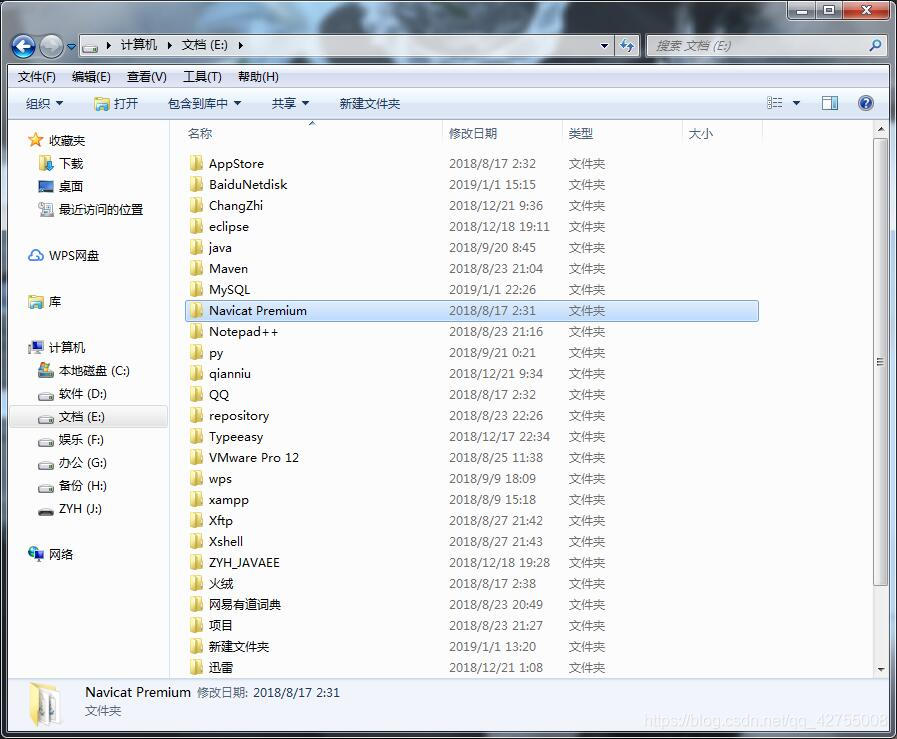
Task: Open the 文件(F) menu
Action: [37, 77]
